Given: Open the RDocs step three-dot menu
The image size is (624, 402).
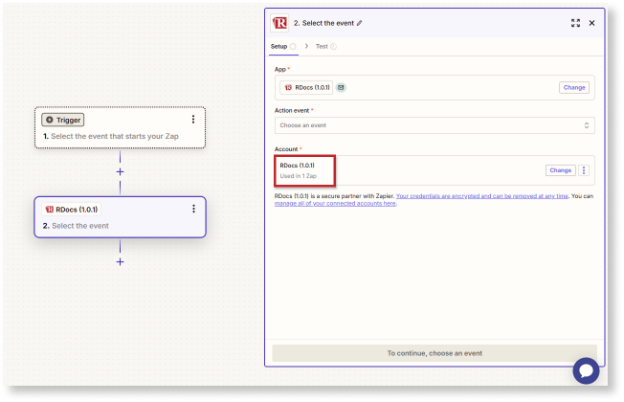Looking at the screenshot, I should [193, 209].
